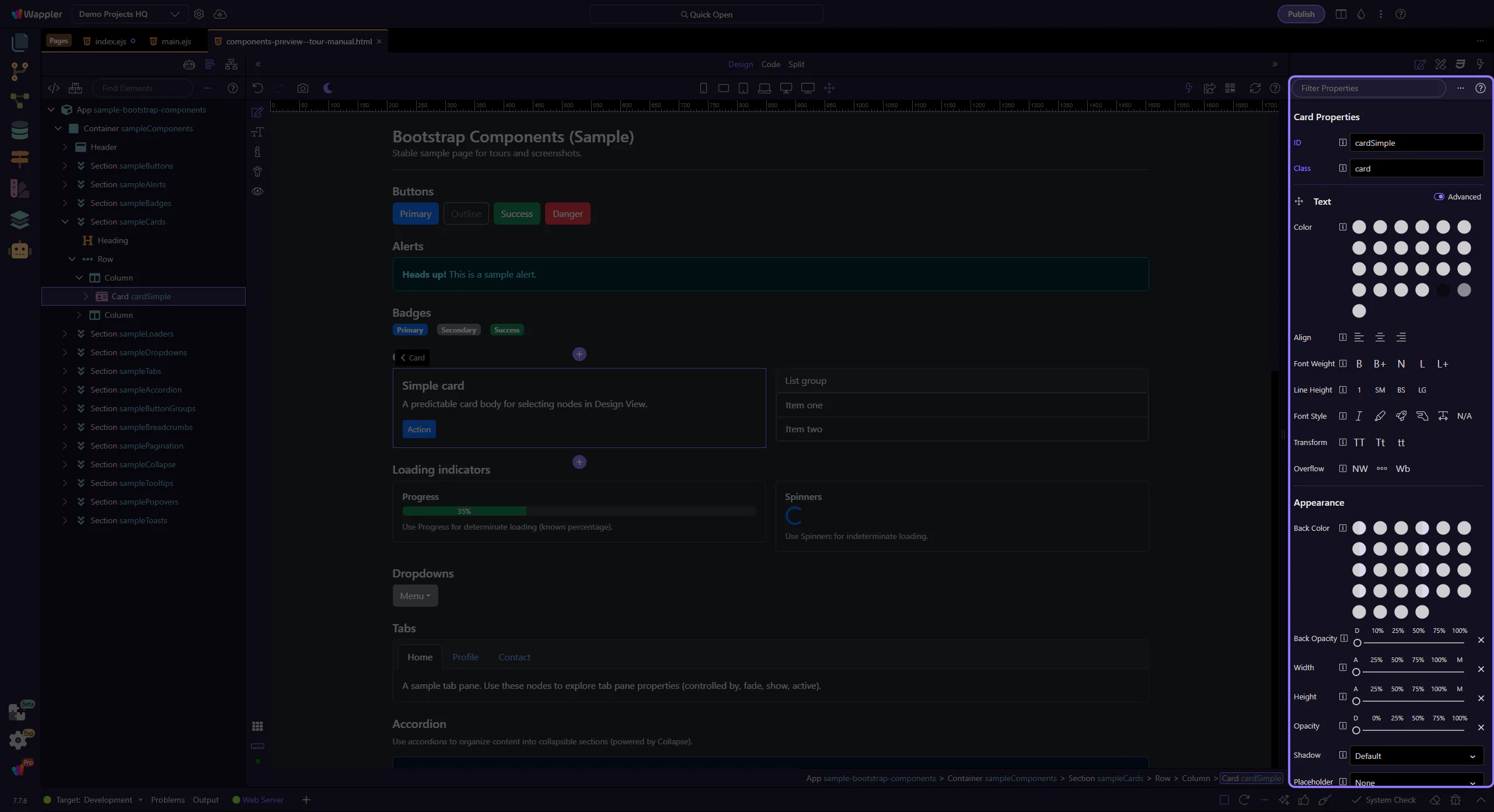The height and width of the screenshot is (812, 1494).
Task: Open the Database manager sidebar icon
Action: click(x=20, y=130)
